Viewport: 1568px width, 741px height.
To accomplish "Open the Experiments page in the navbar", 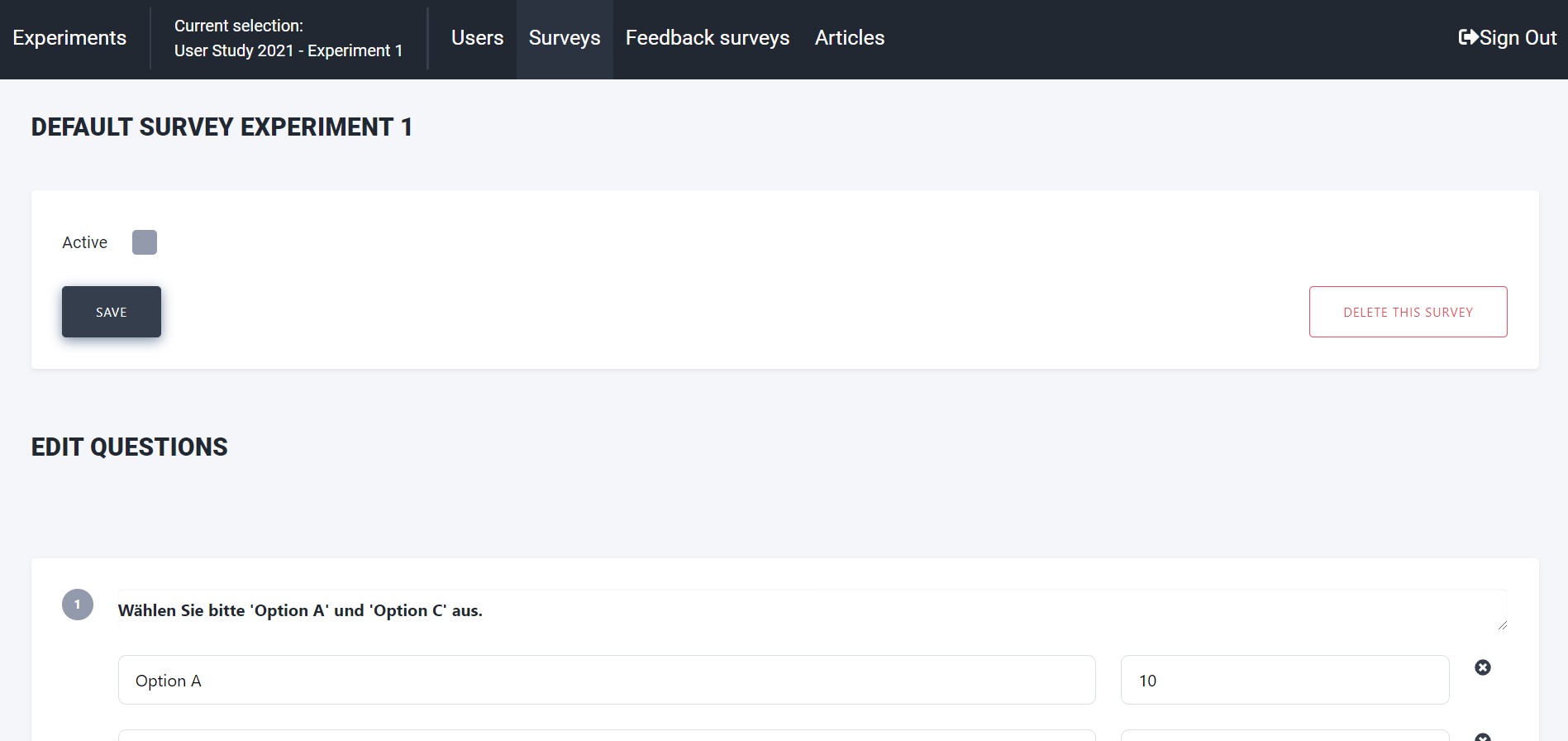I will click(69, 38).
